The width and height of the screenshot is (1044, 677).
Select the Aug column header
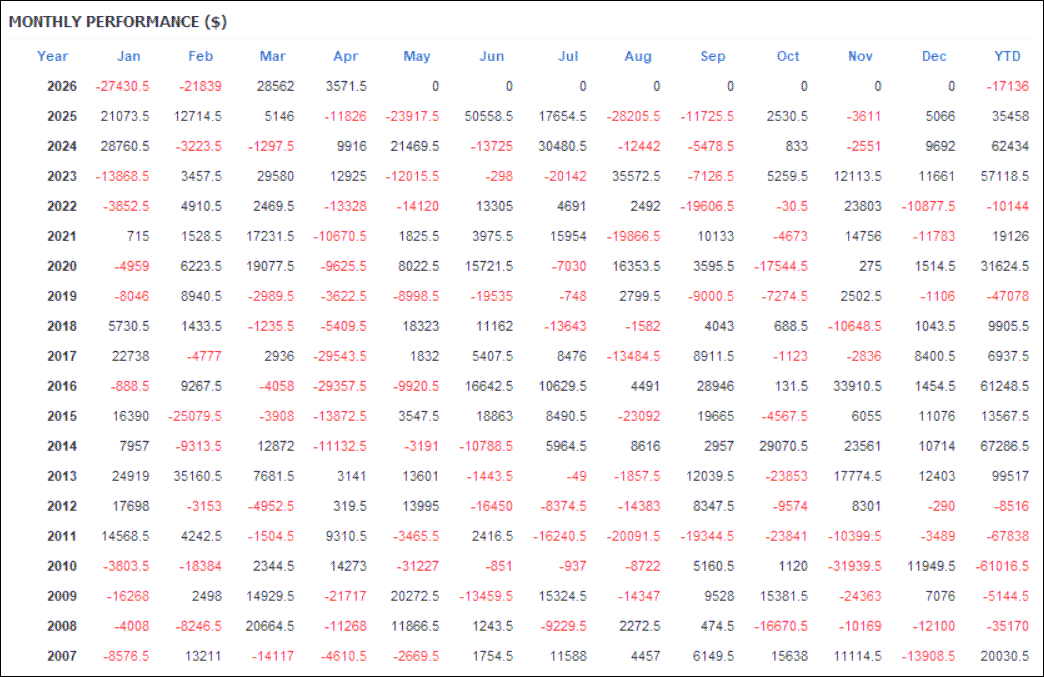pos(638,57)
